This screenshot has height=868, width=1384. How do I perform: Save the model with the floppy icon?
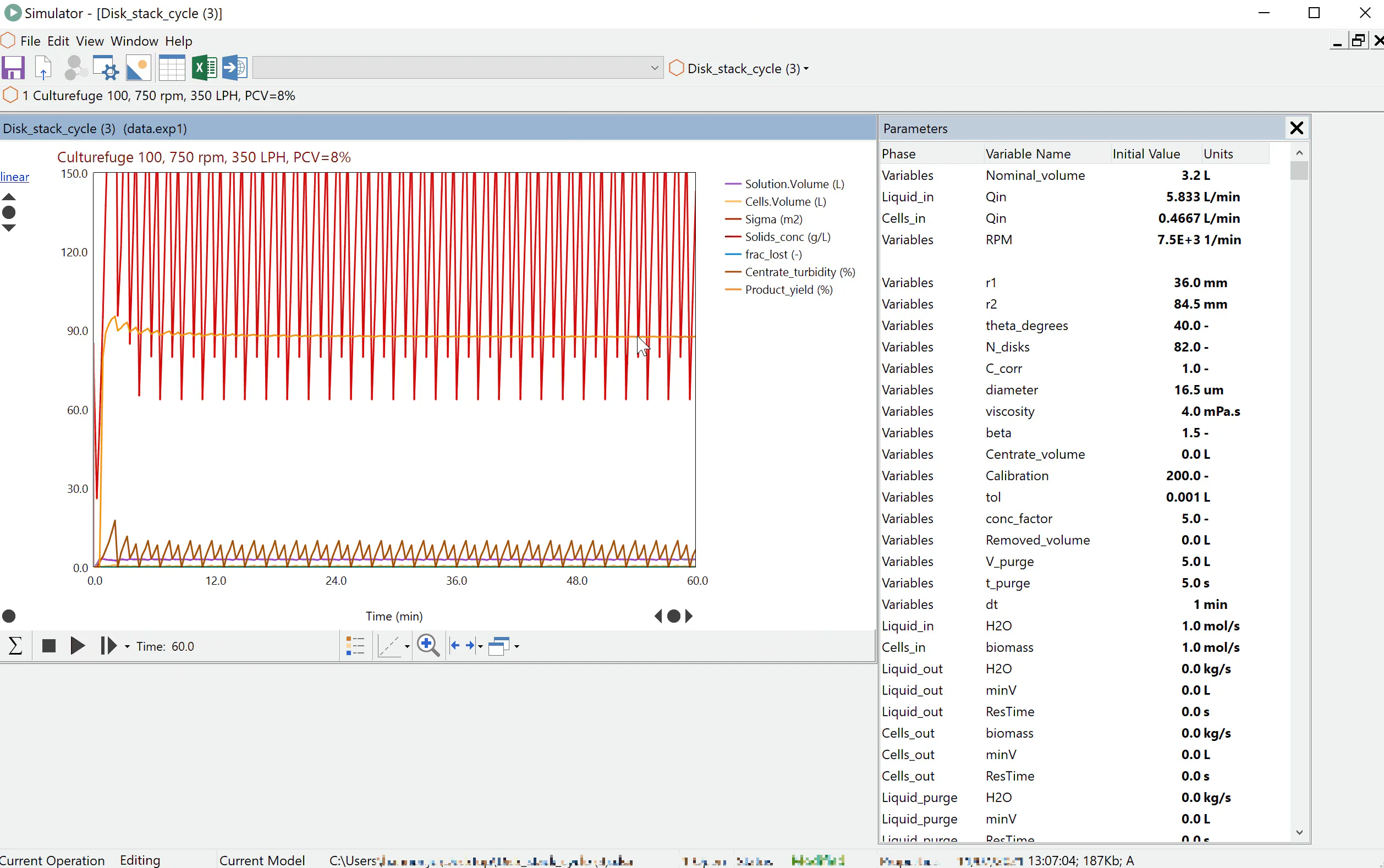(x=14, y=68)
